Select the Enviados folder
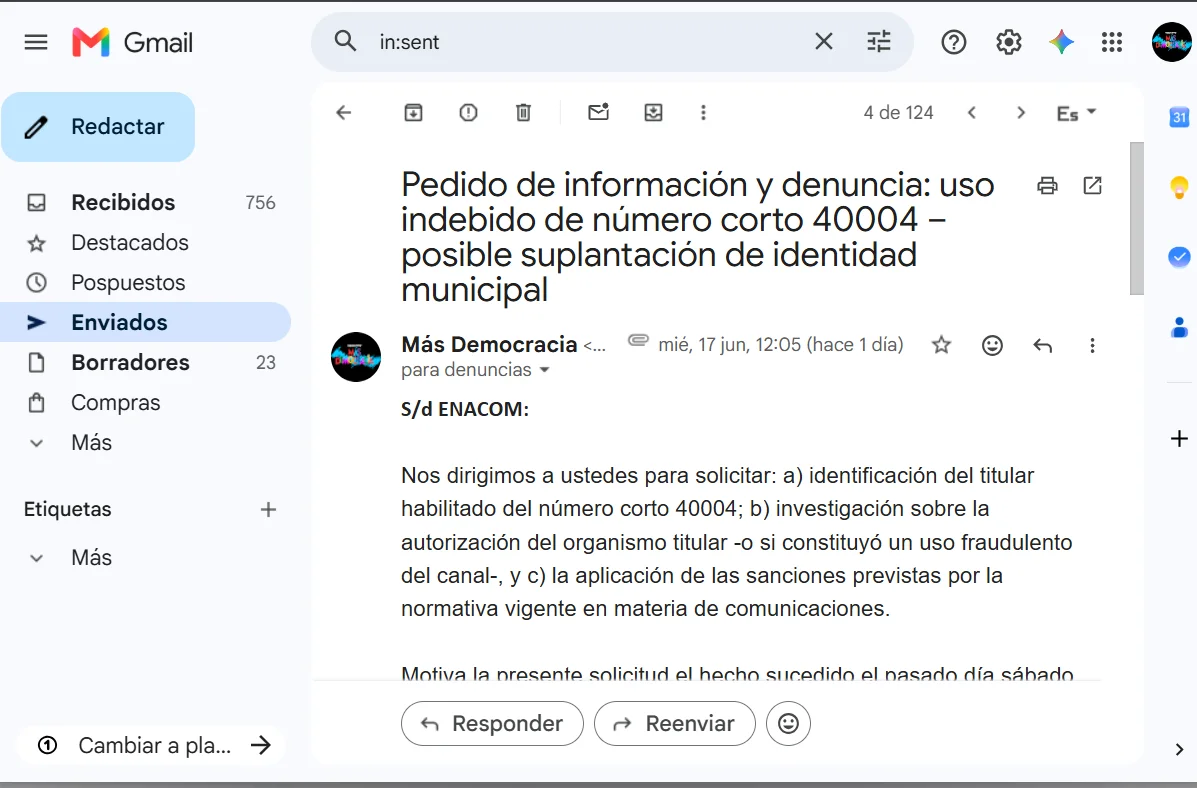Image resolution: width=1197 pixels, height=788 pixels. coord(146,322)
